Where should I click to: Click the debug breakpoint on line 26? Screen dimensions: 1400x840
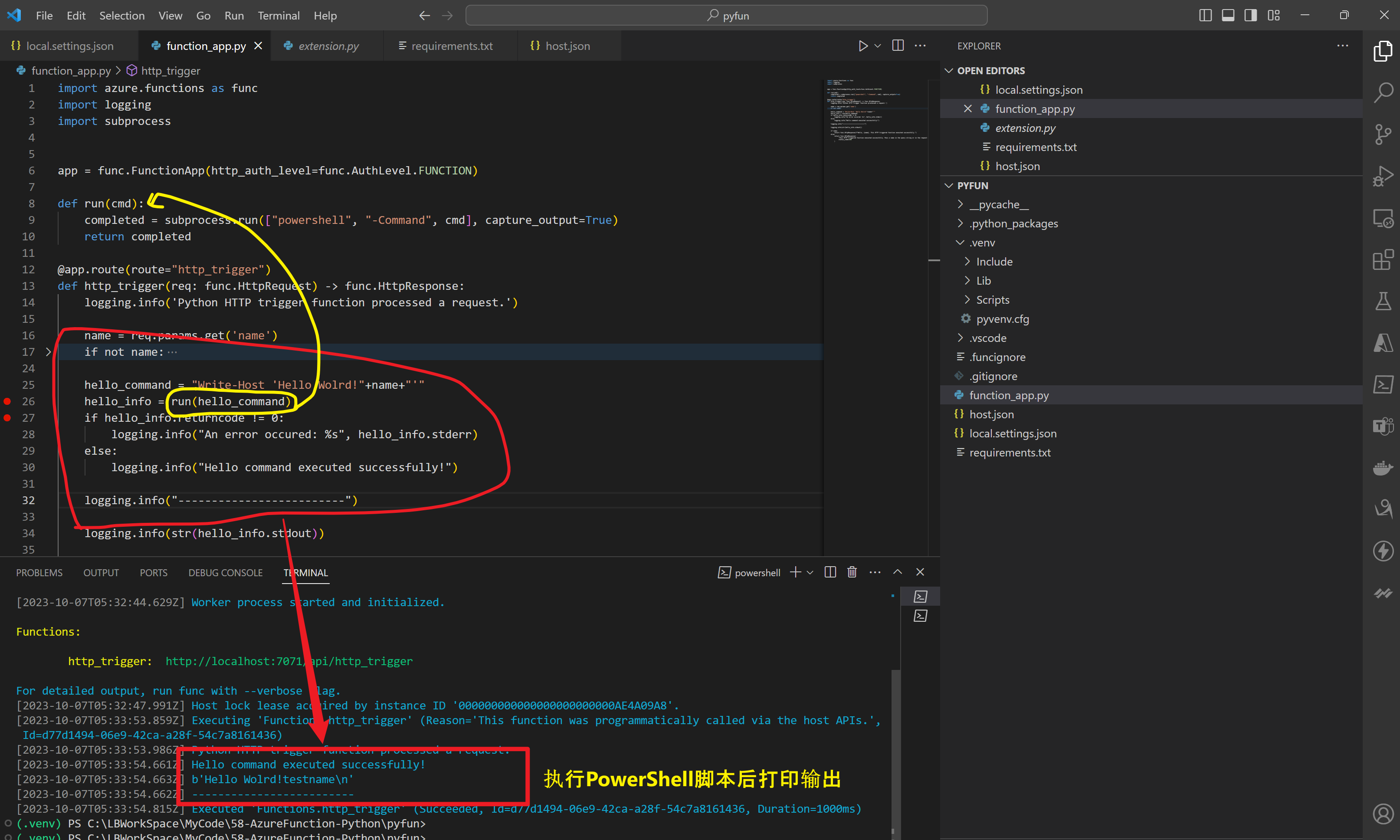pyautogui.click(x=7, y=401)
